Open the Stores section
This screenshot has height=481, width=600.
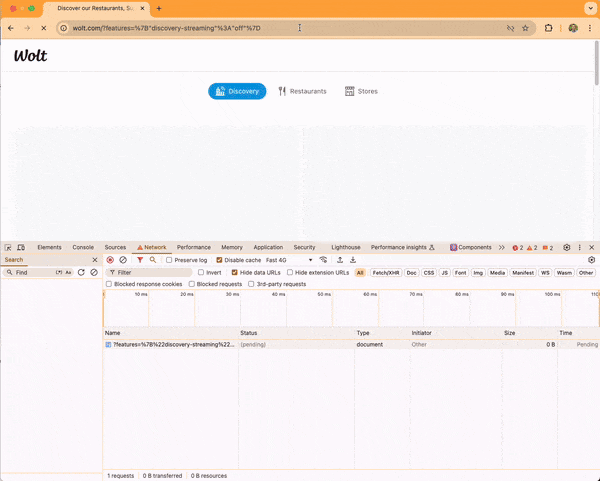[361, 91]
